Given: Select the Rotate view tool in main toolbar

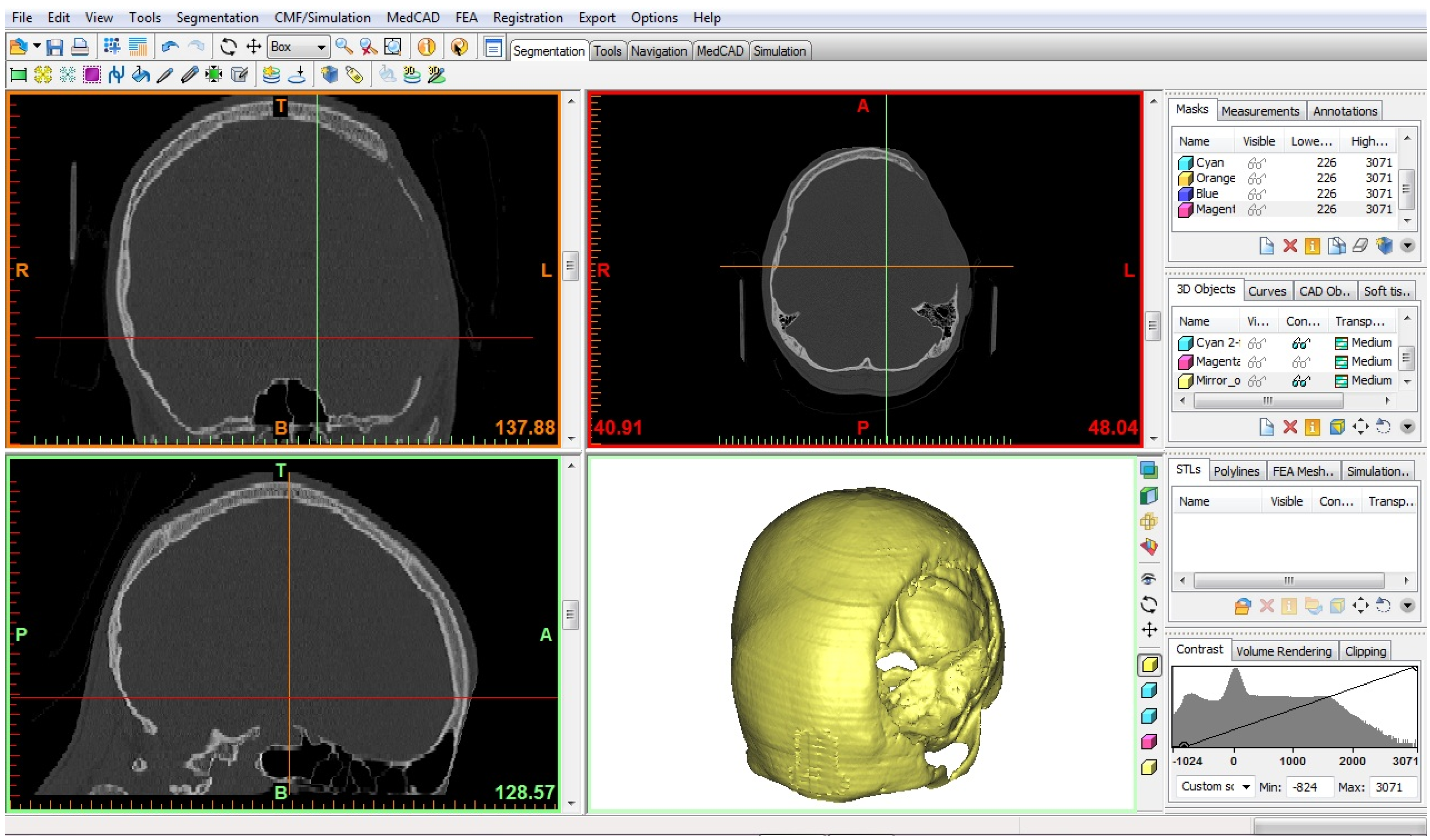Looking at the screenshot, I should [x=228, y=47].
